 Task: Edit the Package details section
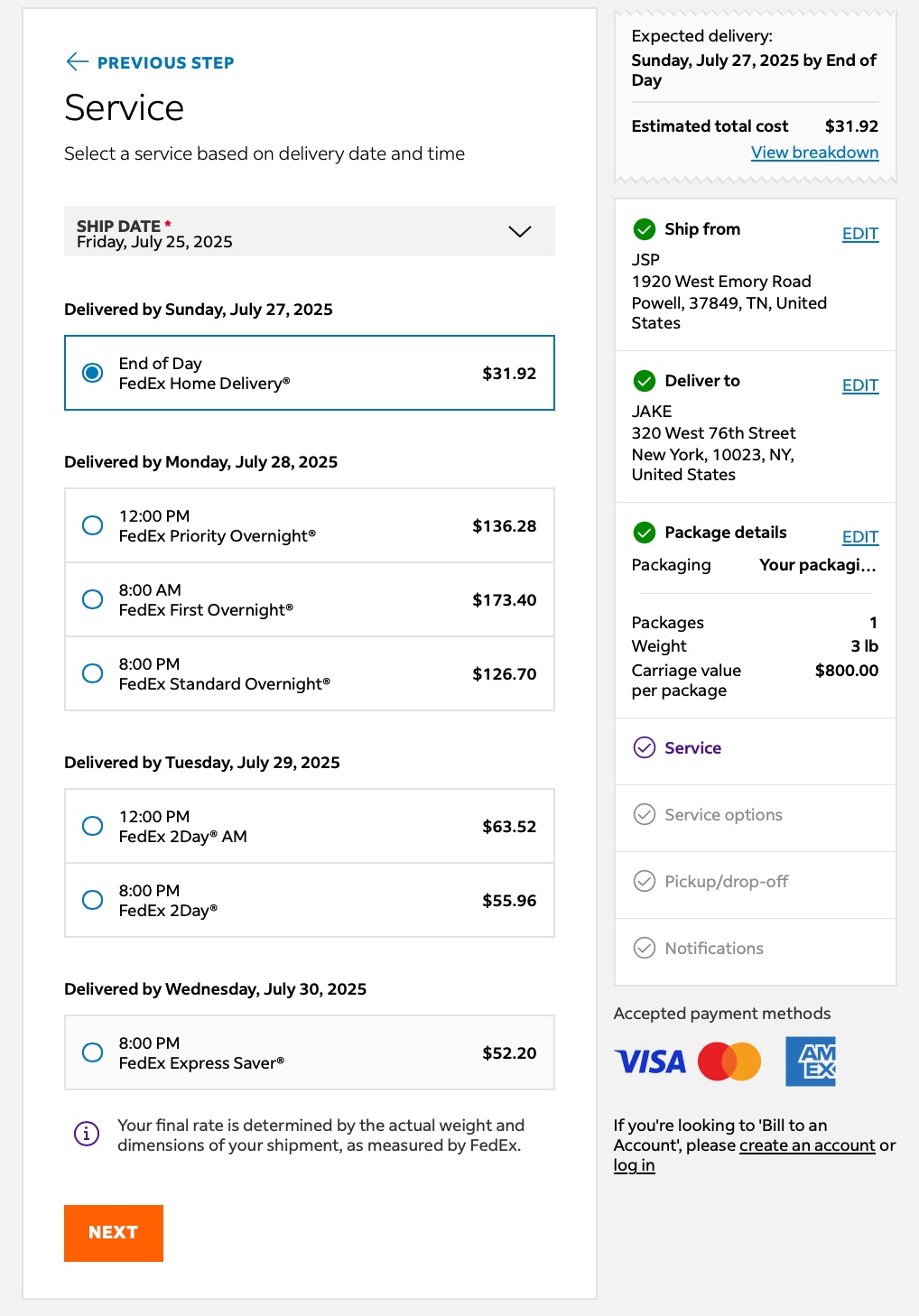[x=860, y=537]
